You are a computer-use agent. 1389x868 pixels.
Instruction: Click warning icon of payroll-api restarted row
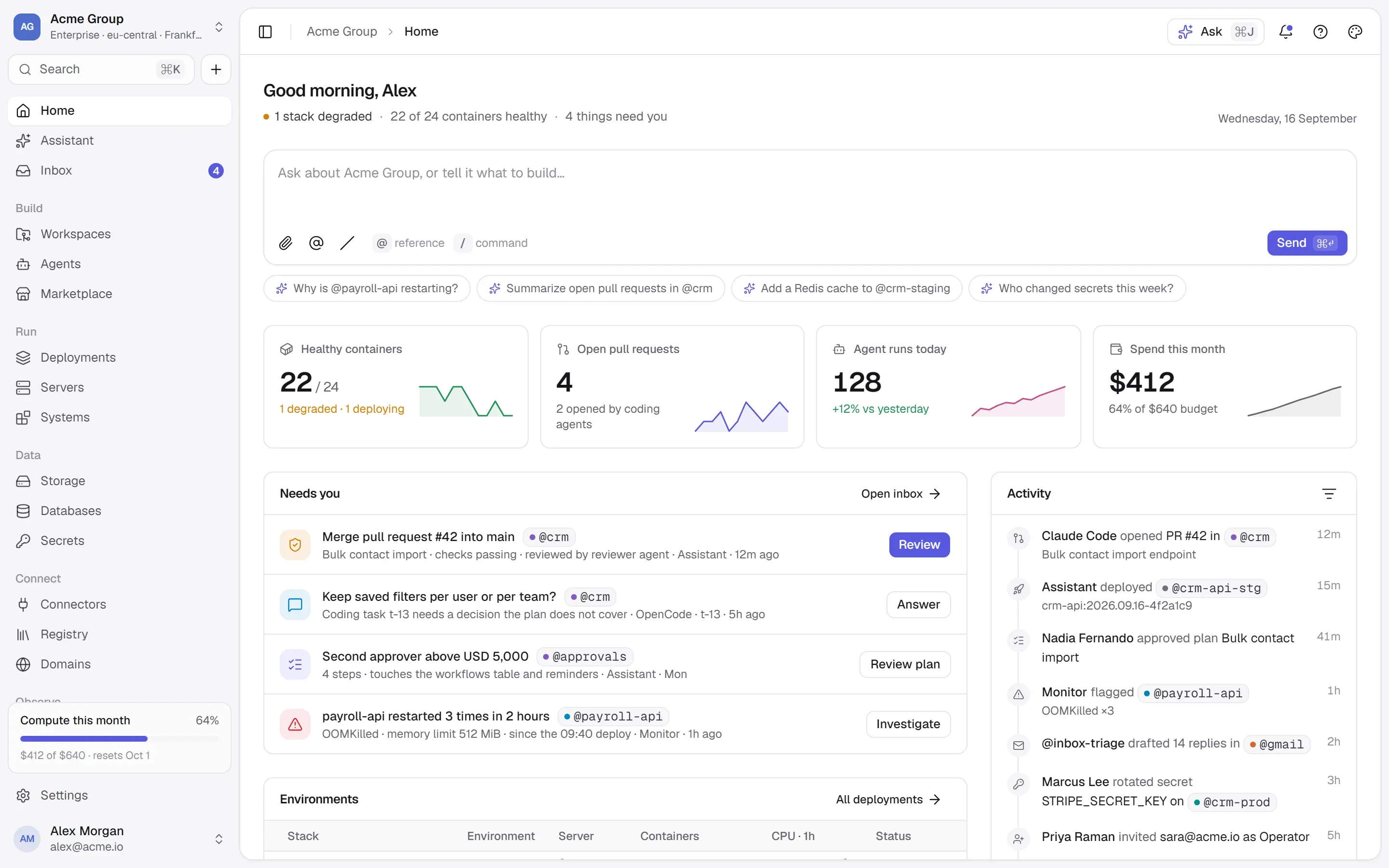pyautogui.click(x=295, y=724)
